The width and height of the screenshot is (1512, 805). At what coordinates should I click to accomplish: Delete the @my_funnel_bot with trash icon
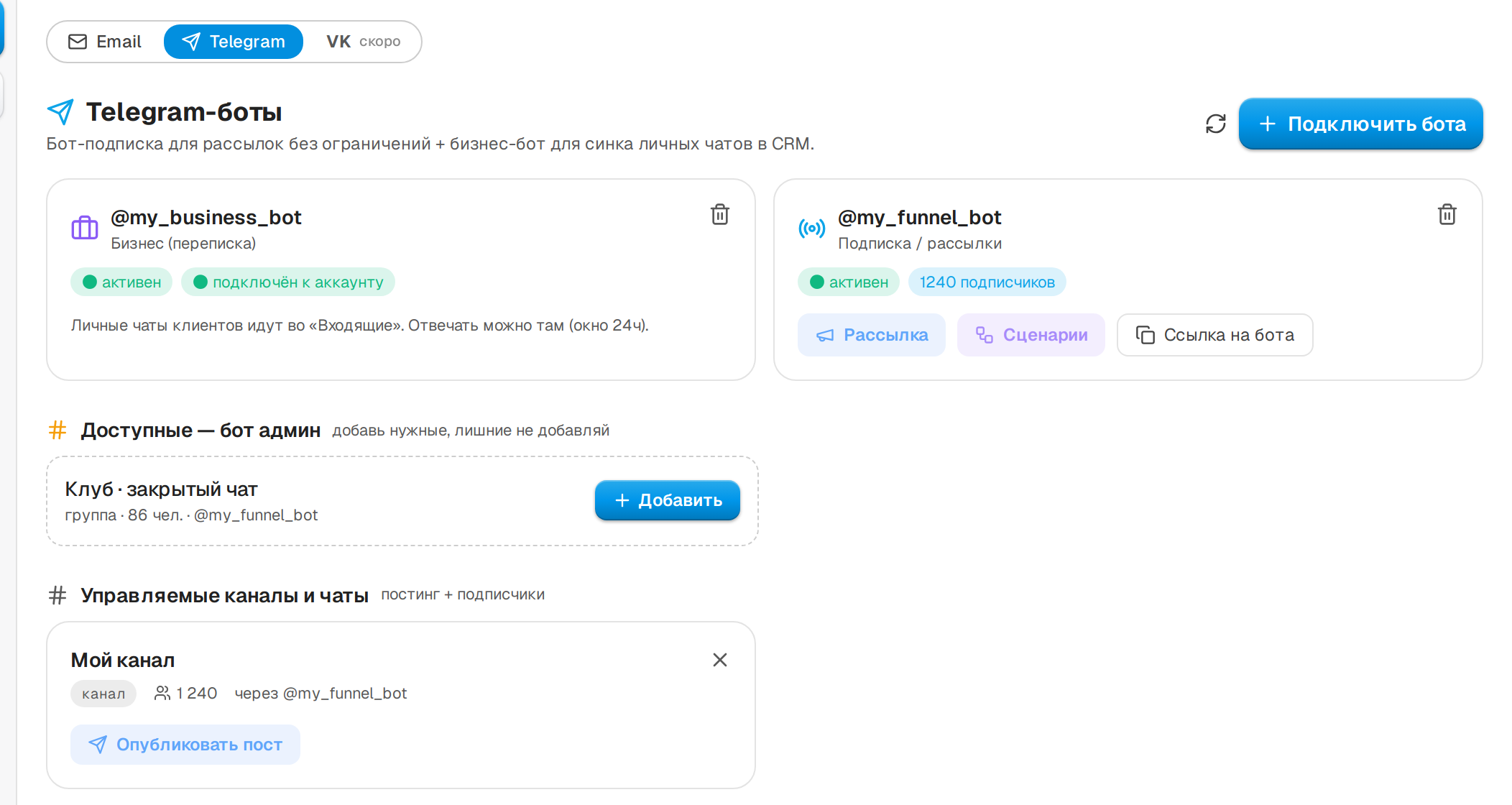(1447, 214)
